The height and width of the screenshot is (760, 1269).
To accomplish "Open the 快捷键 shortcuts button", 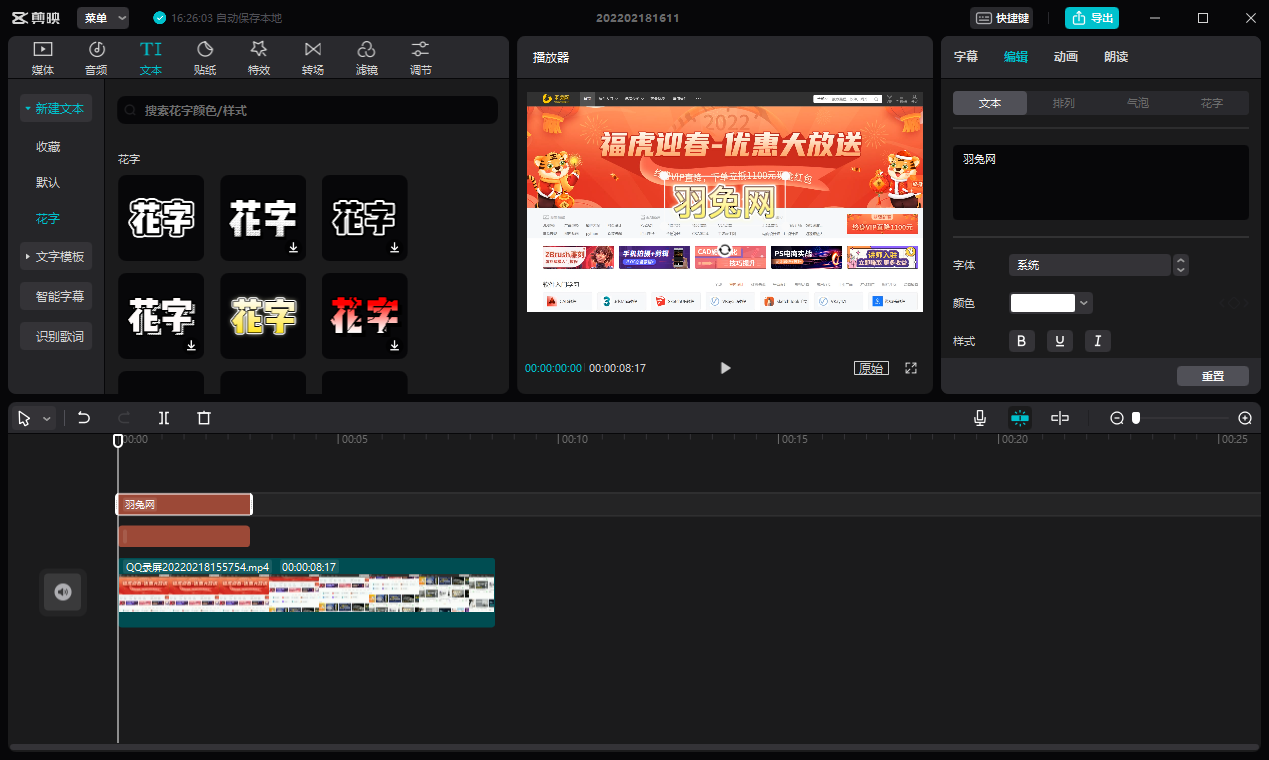I will click(1002, 18).
